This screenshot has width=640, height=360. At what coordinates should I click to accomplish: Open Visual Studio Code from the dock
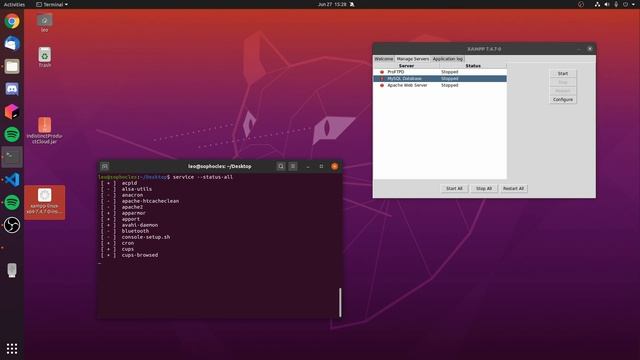coord(12,180)
